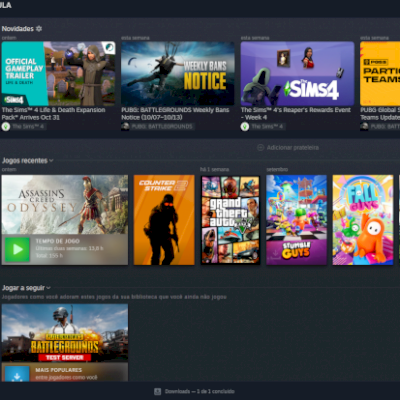Expand the Jogar a seguir dropdown
The width and height of the screenshot is (400, 400).
(x=48, y=288)
